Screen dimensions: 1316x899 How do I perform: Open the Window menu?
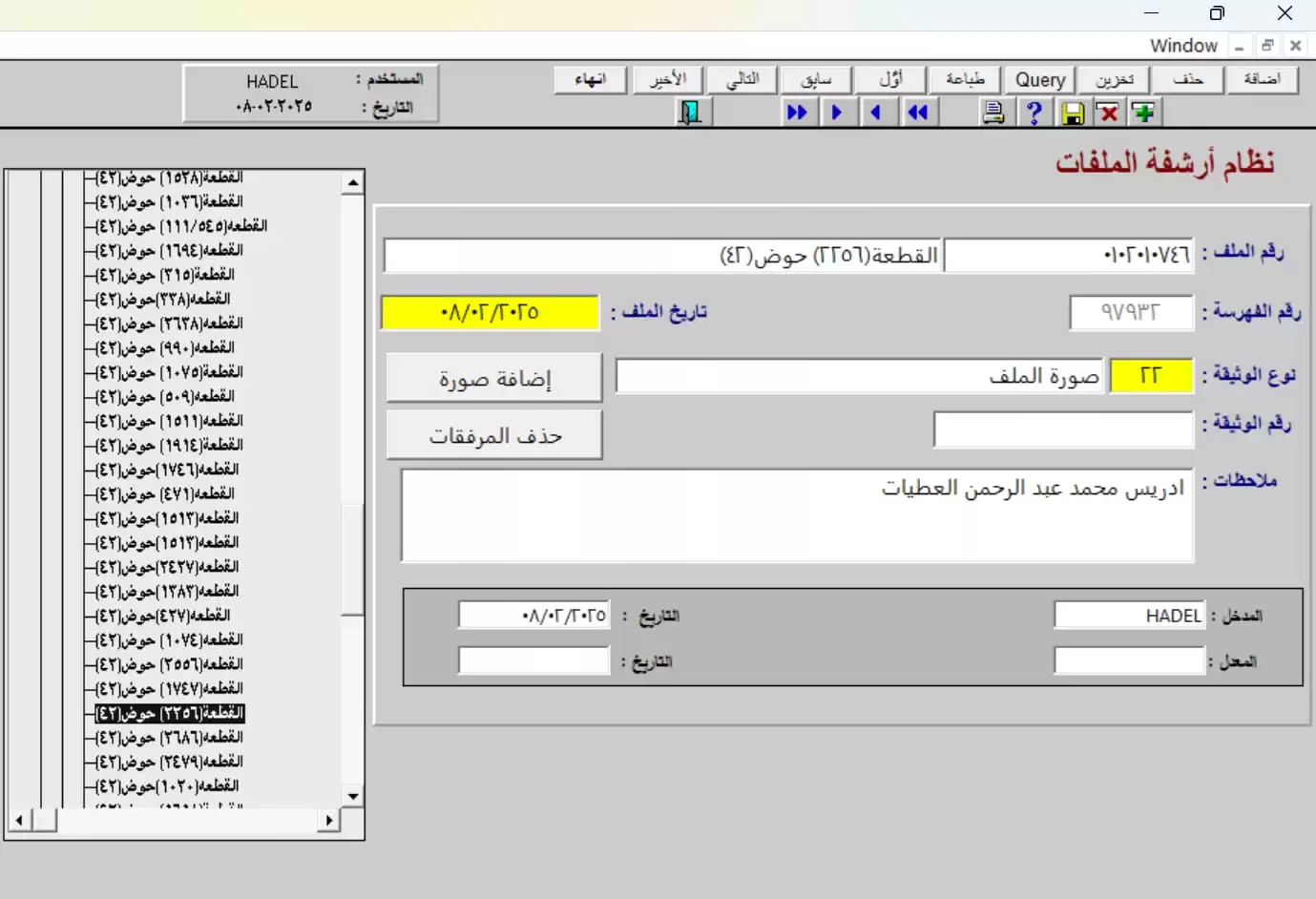[1183, 46]
